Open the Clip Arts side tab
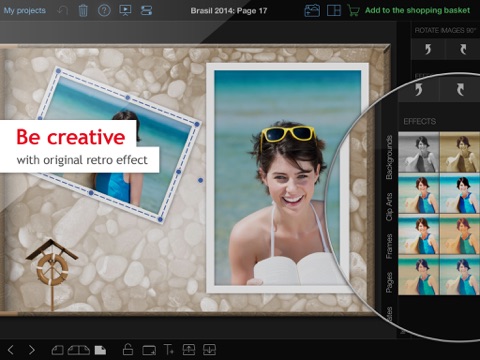The width and height of the screenshot is (480, 360). click(389, 207)
